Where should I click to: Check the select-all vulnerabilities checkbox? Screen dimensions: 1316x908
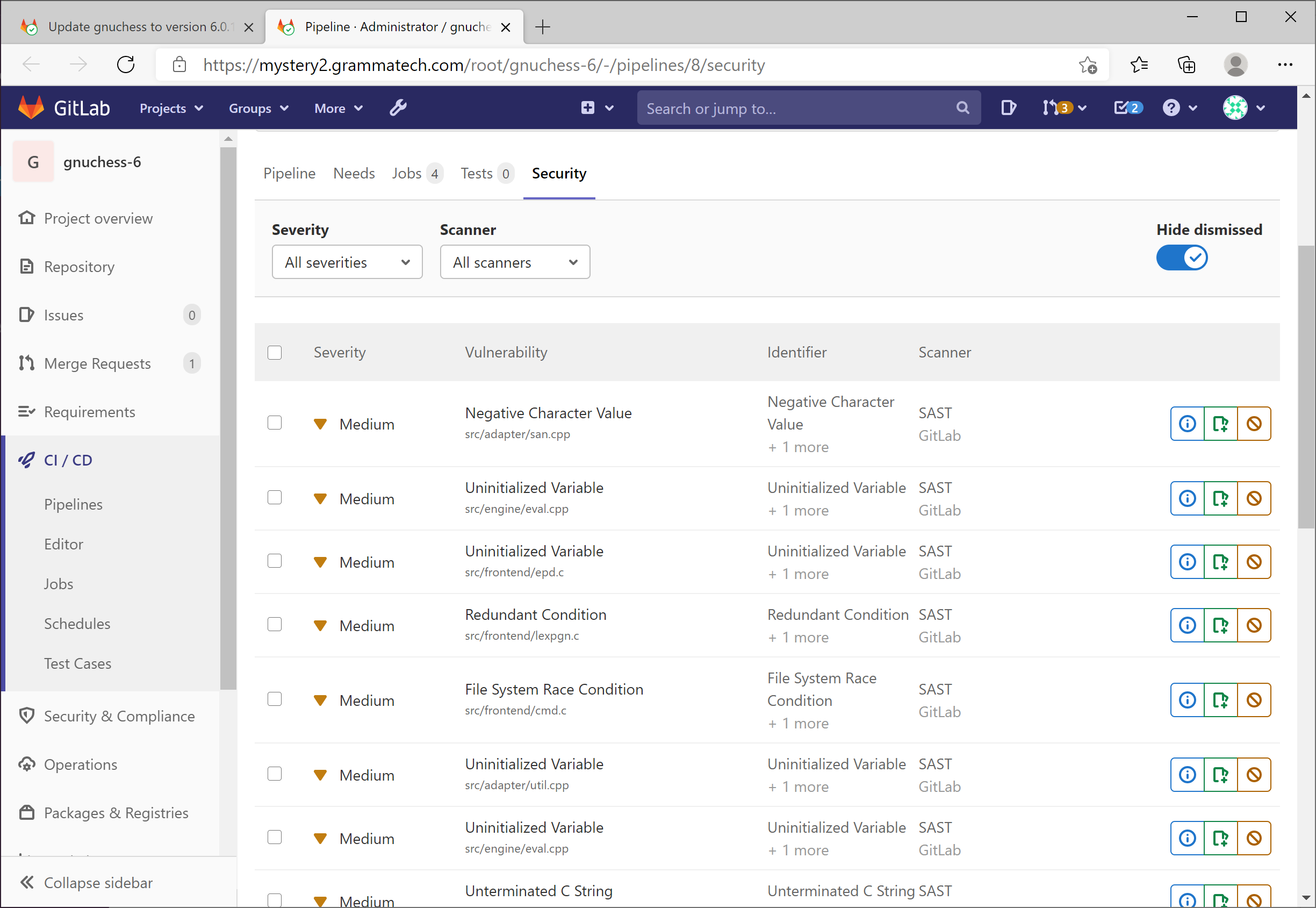275,353
